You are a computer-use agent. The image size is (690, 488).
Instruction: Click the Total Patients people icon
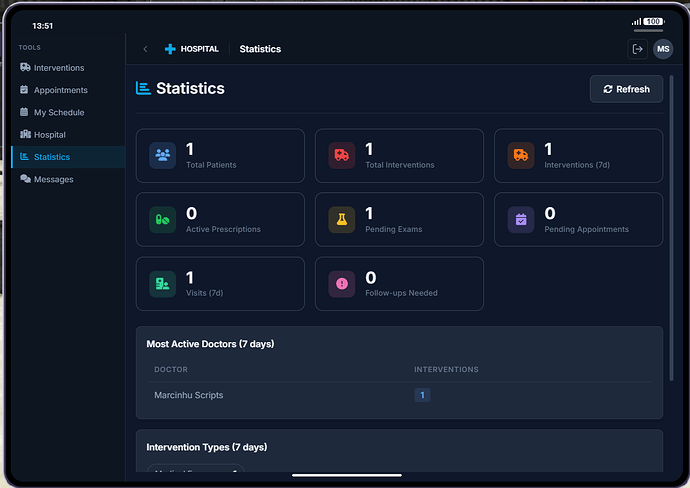(162, 155)
